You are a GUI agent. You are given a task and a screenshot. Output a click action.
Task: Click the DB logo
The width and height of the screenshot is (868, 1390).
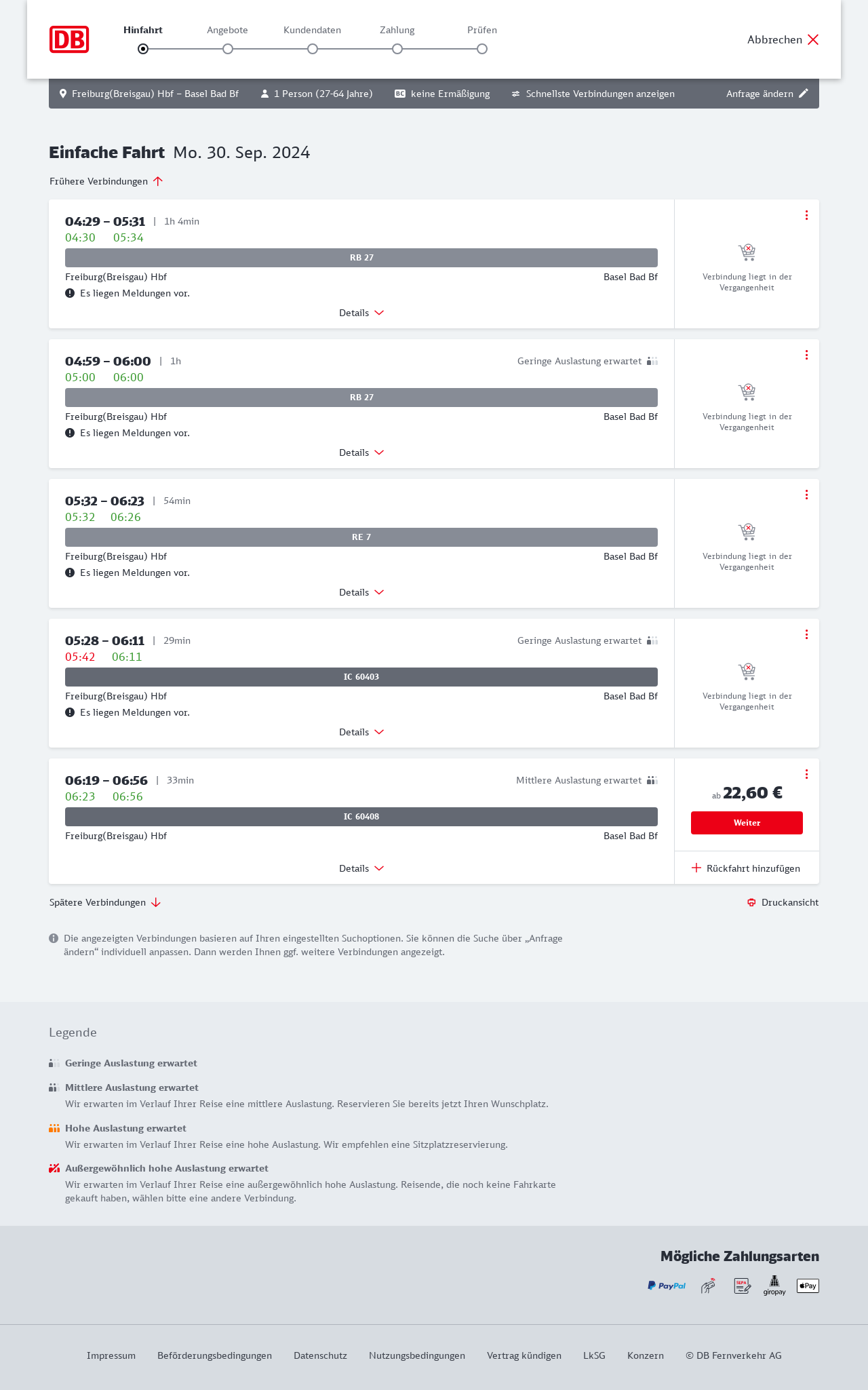(x=69, y=39)
